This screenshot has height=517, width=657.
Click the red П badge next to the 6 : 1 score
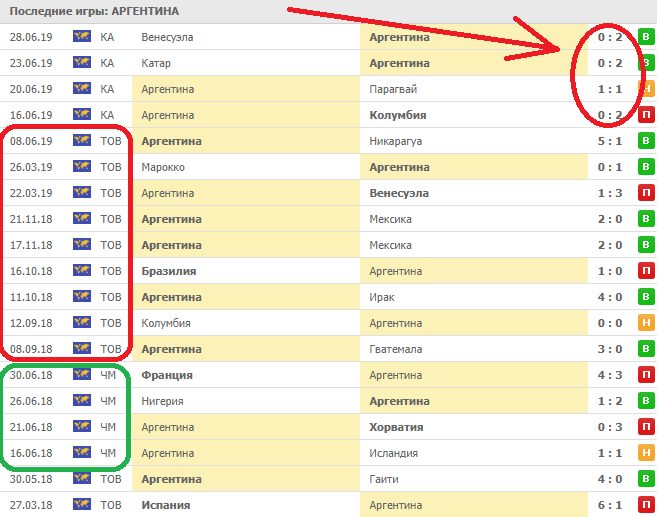point(646,505)
